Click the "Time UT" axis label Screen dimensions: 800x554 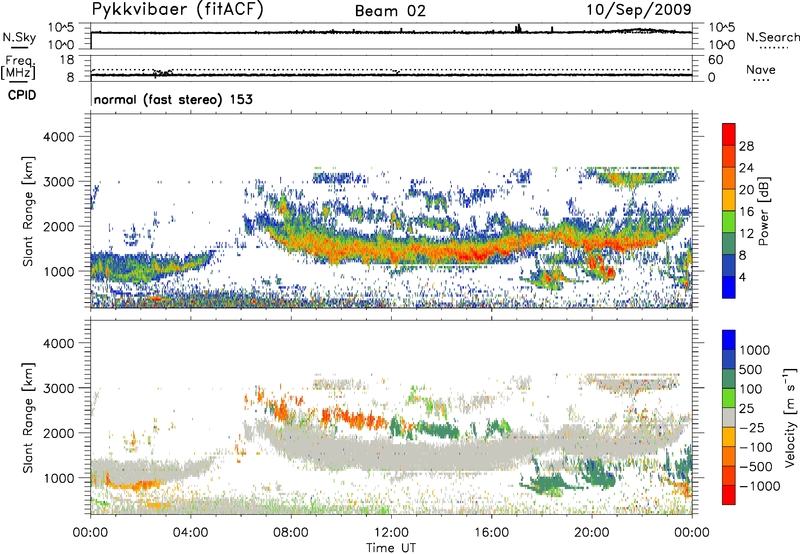(391, 547)
